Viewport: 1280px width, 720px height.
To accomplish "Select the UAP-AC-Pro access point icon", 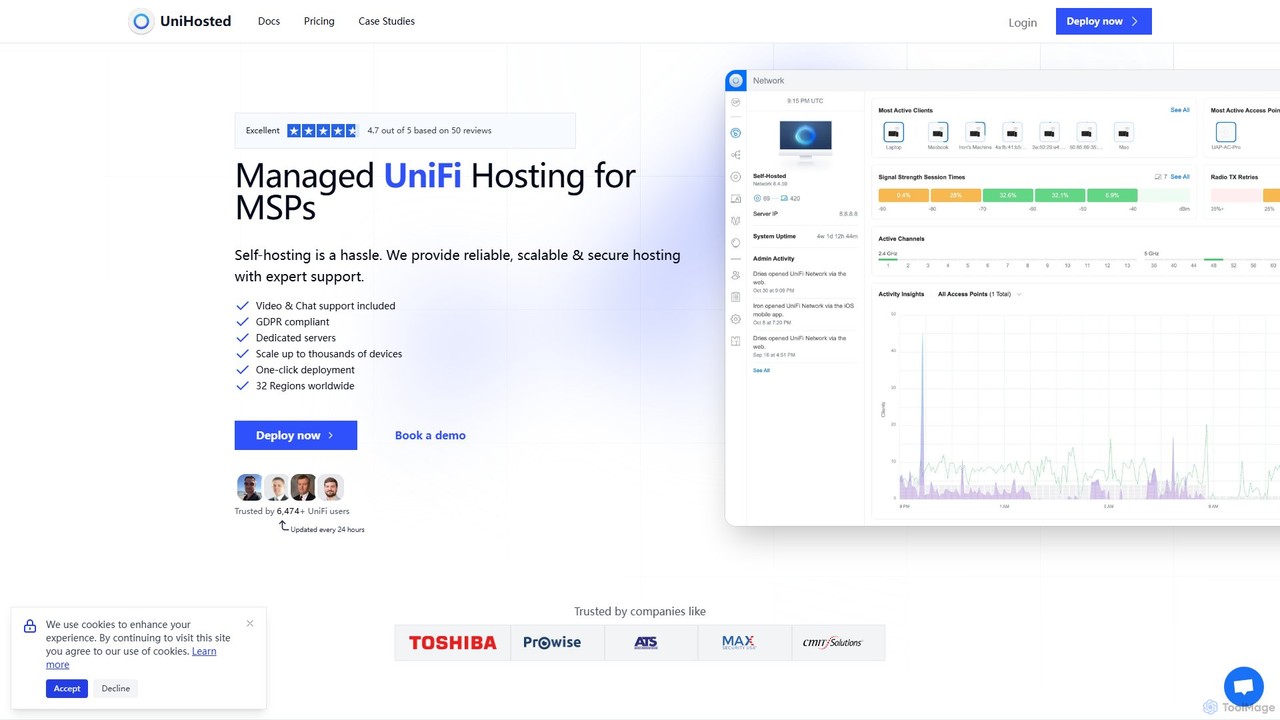I will coord(1226,132).
